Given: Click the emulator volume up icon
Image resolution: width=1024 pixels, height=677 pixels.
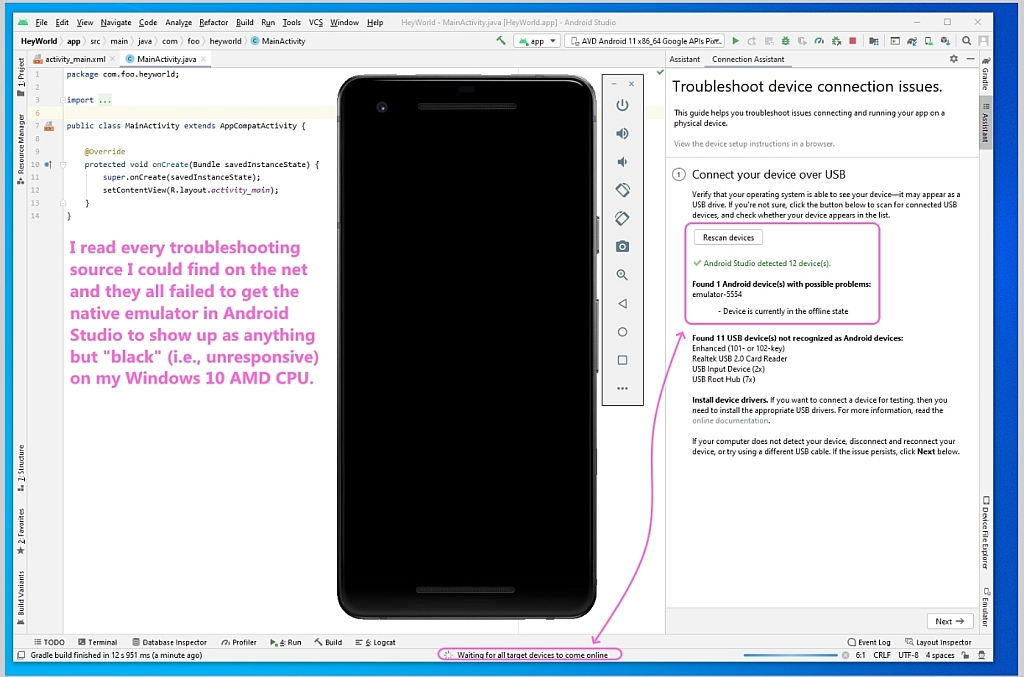Looking at the screenshot, I should tap(622, 134).
